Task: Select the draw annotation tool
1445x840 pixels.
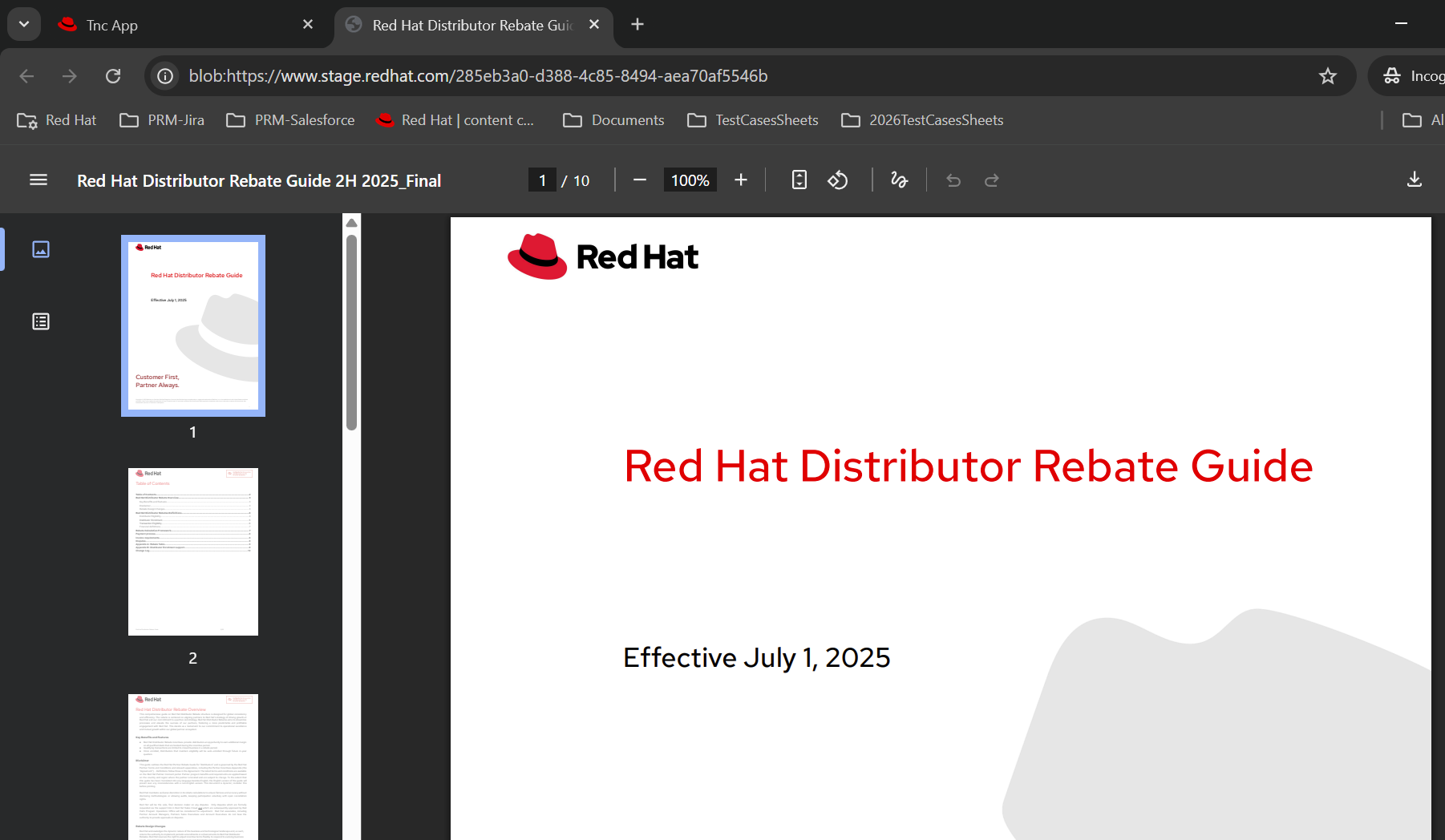Action: click(899, 180)
